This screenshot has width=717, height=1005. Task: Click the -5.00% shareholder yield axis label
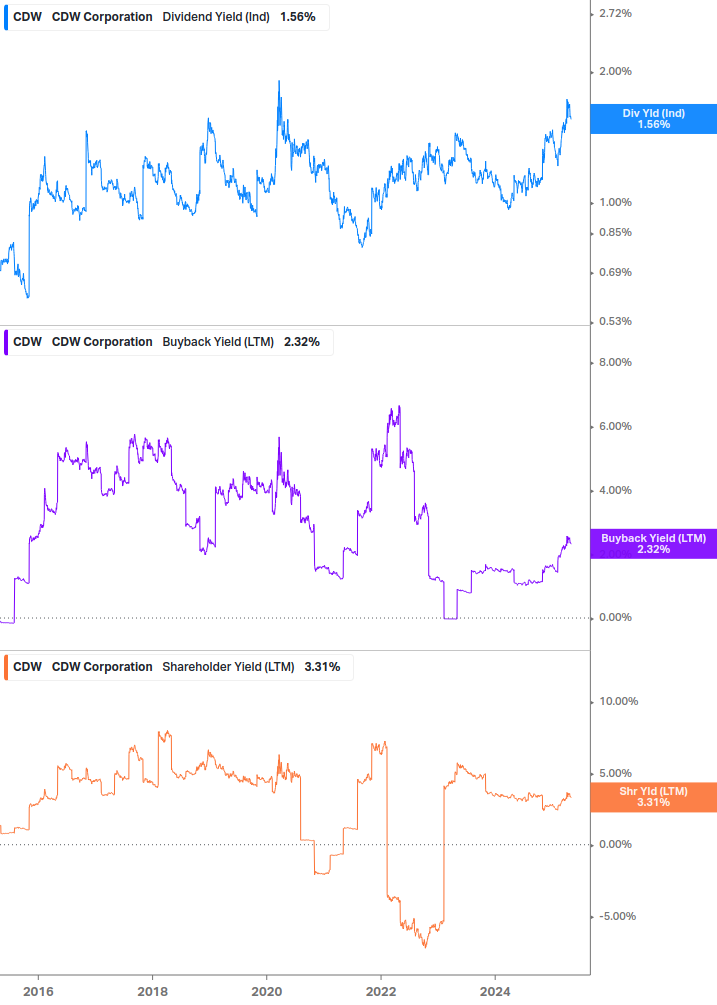pos(617,916)
